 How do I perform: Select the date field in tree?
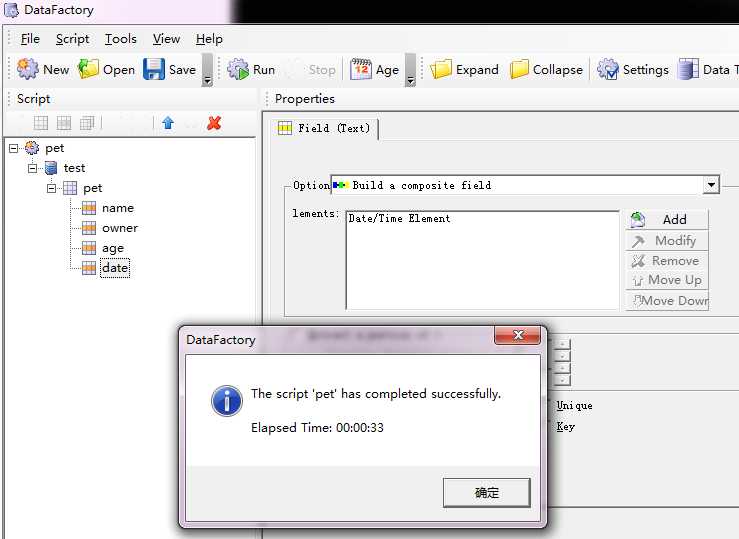click(115, 268)
